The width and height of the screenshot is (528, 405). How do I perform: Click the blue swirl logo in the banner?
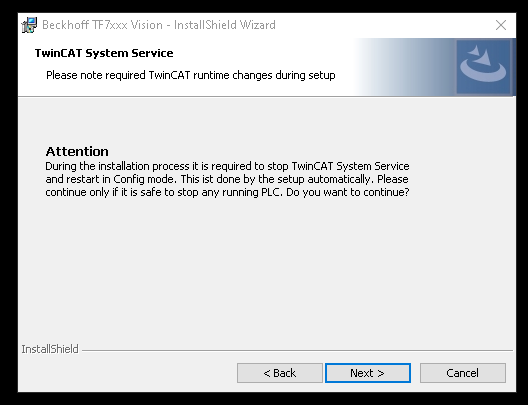[483, 67]
